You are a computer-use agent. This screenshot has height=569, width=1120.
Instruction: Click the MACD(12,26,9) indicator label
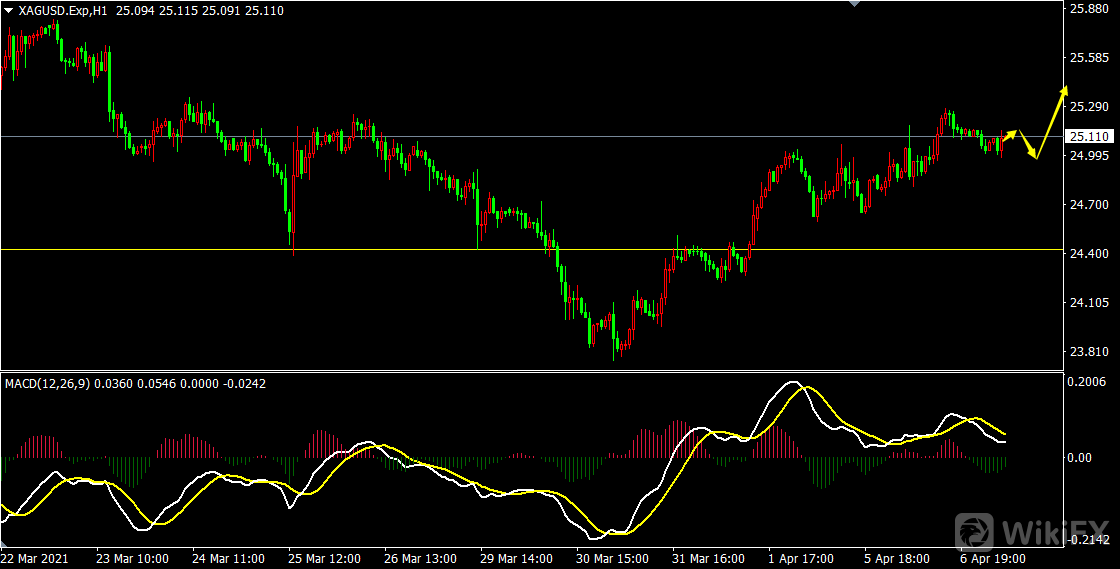click(x=48, y=383)
